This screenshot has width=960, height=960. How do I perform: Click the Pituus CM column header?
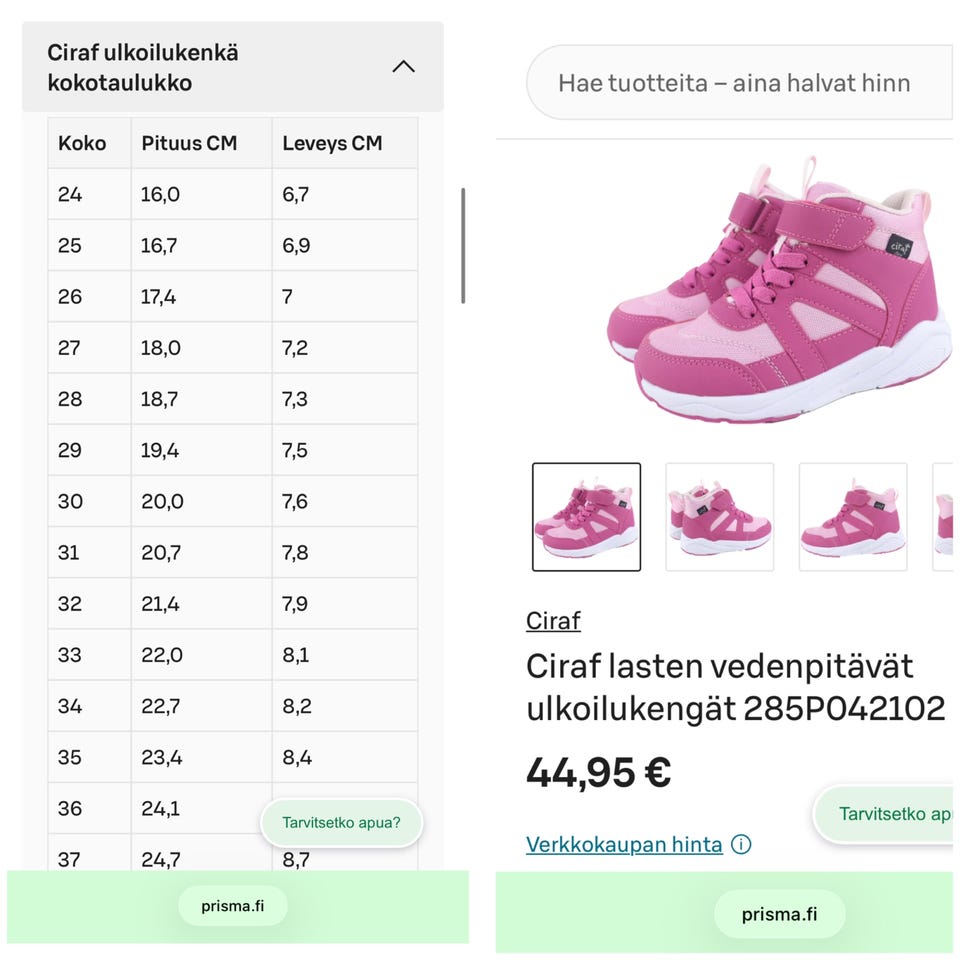click(189, 143)
